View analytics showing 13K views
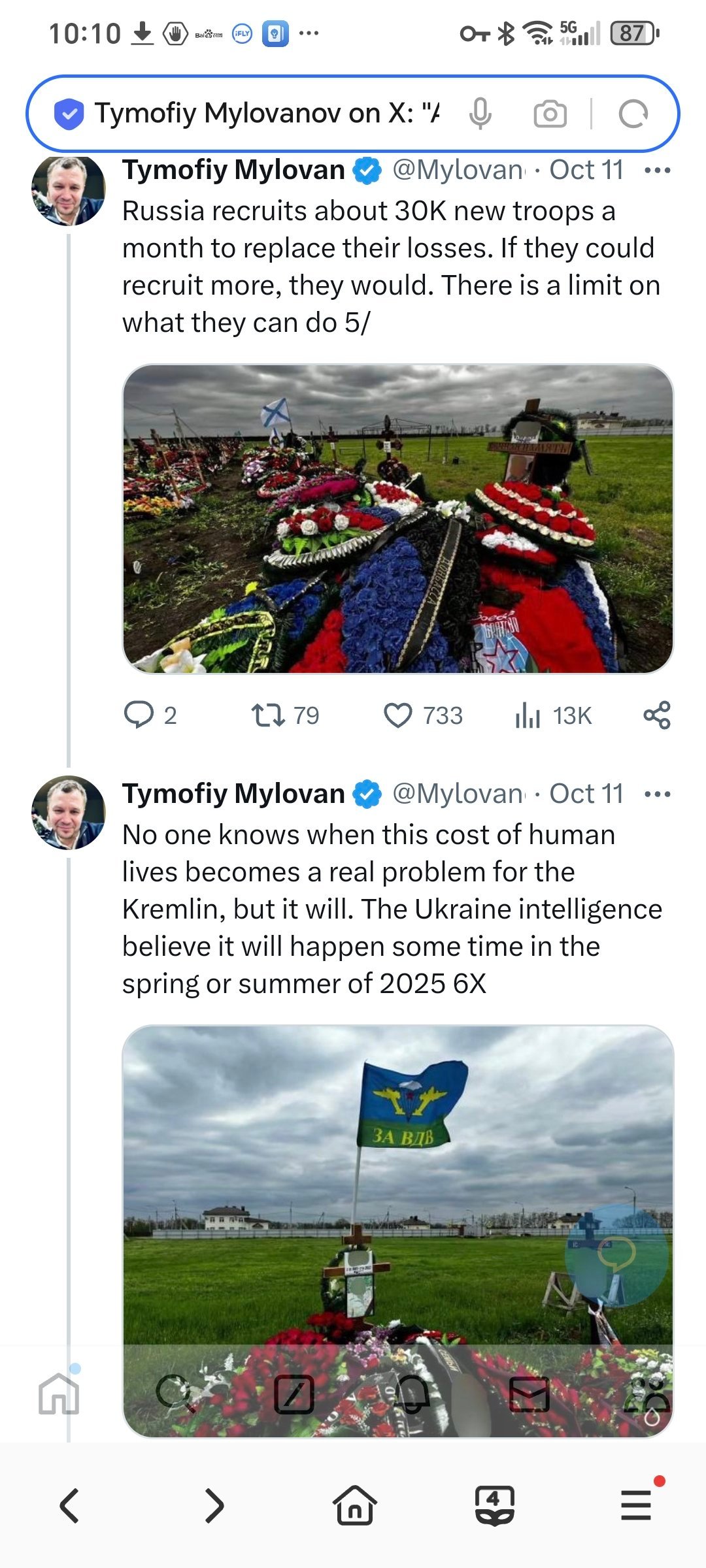The height and width of the screenshot is (1568, 706). [528, 715]
